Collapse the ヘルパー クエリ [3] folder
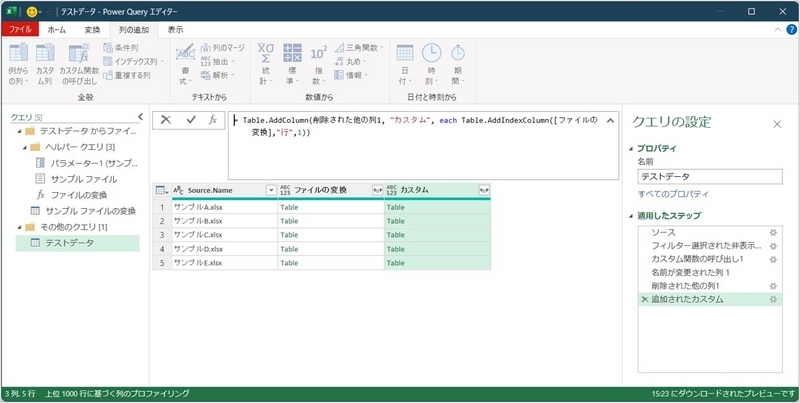This screenshot has height=403, width=800. click(25, 147)
